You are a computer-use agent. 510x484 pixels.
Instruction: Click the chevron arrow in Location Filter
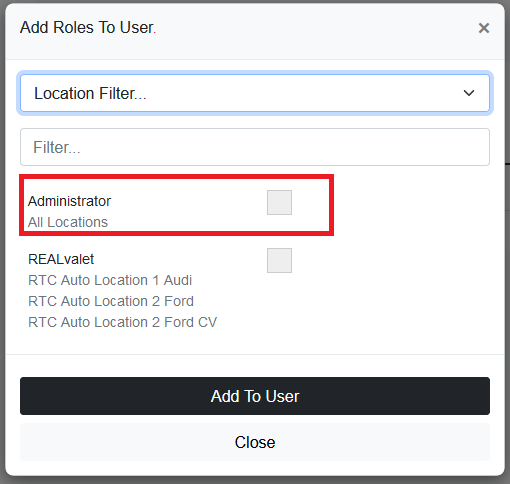[x=469, y=93]
